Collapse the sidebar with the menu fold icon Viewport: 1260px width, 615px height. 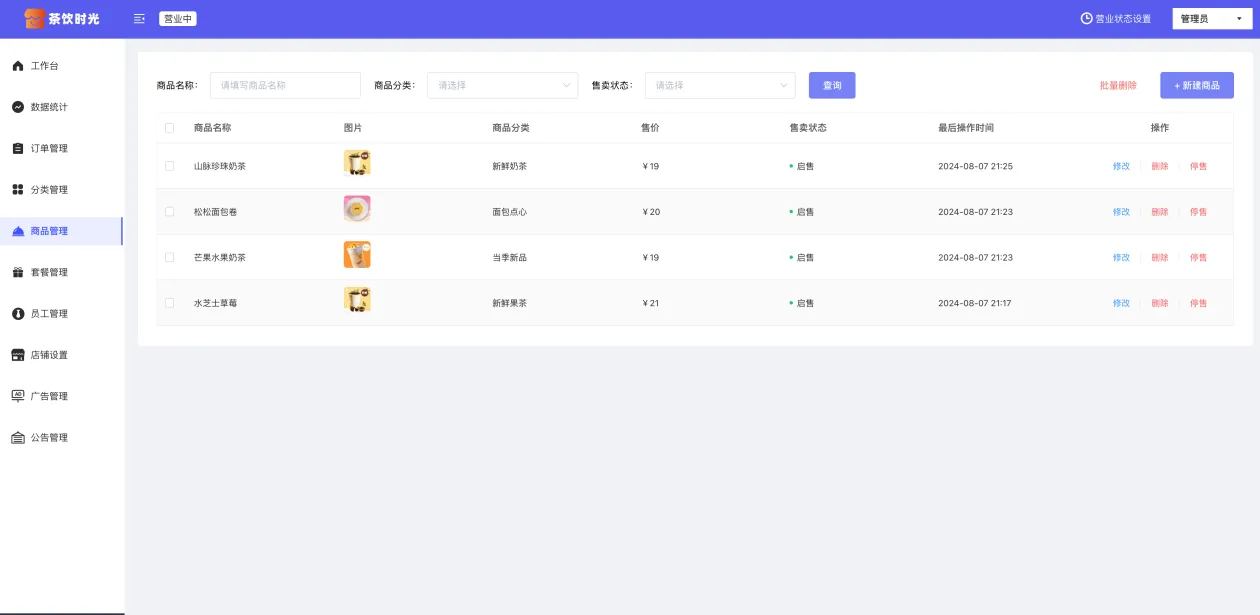pyautogui.click(x=139, y=19)
